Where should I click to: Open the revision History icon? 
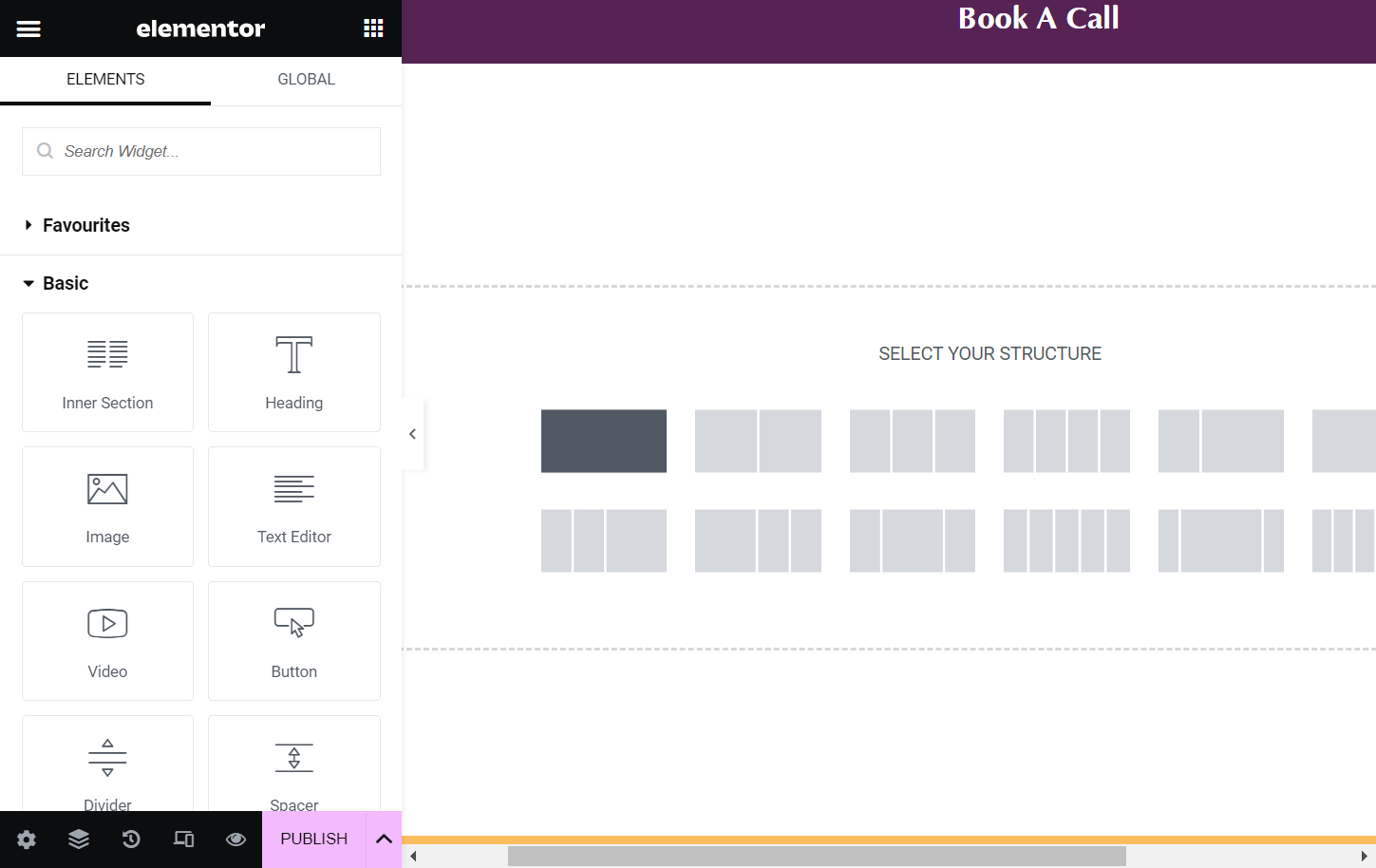131,839
